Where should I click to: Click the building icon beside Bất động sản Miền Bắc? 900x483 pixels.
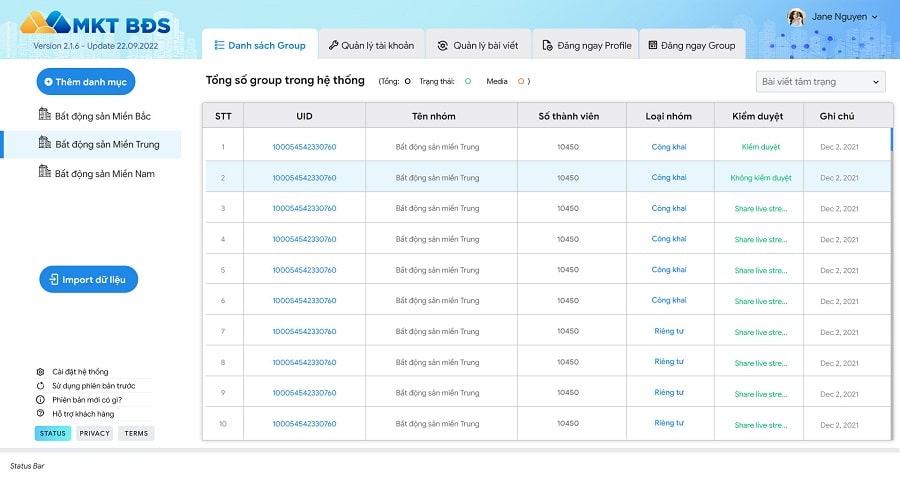point(44,115)
